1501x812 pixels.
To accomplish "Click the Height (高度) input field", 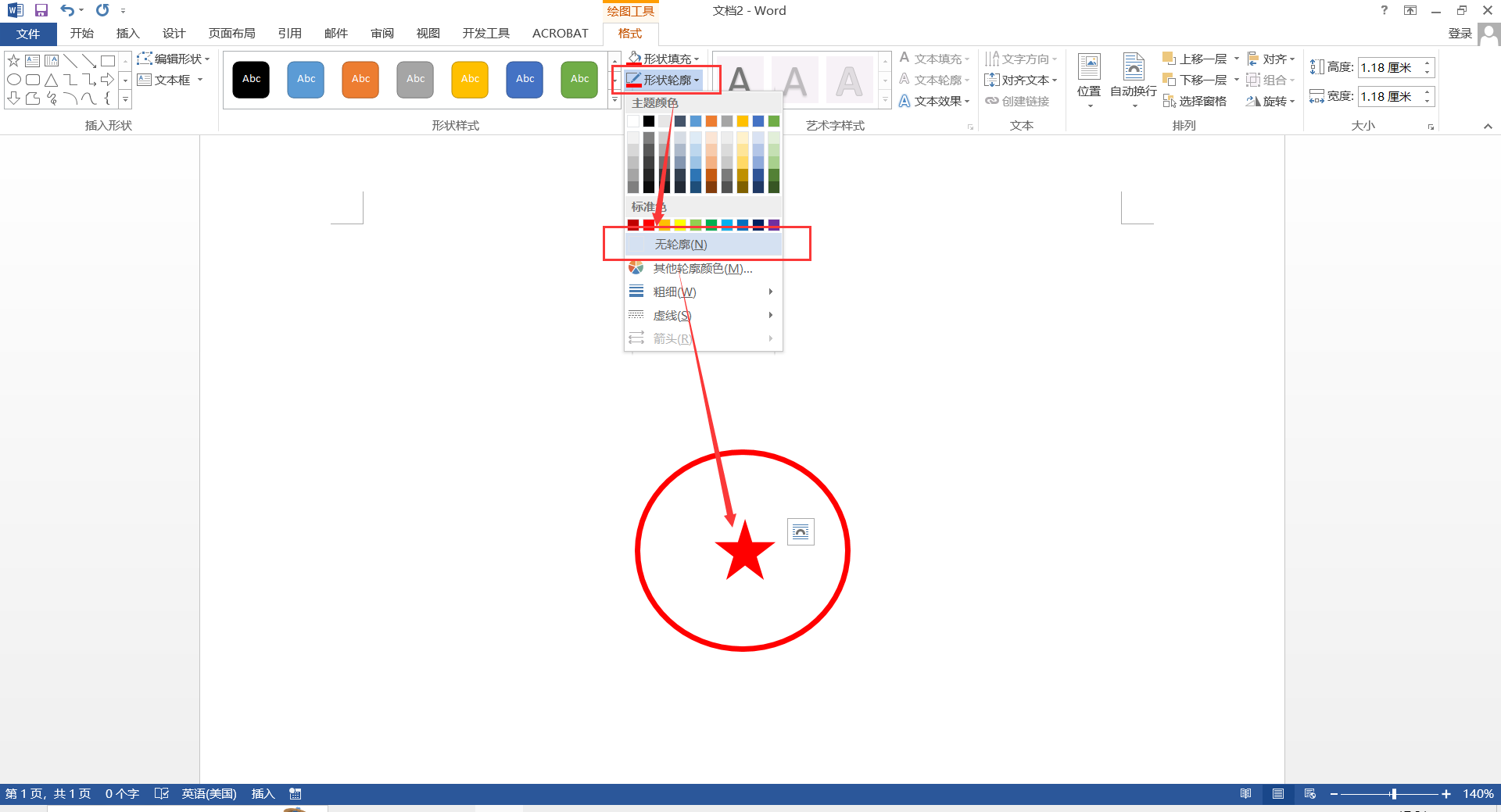I will pos(1389,68).
